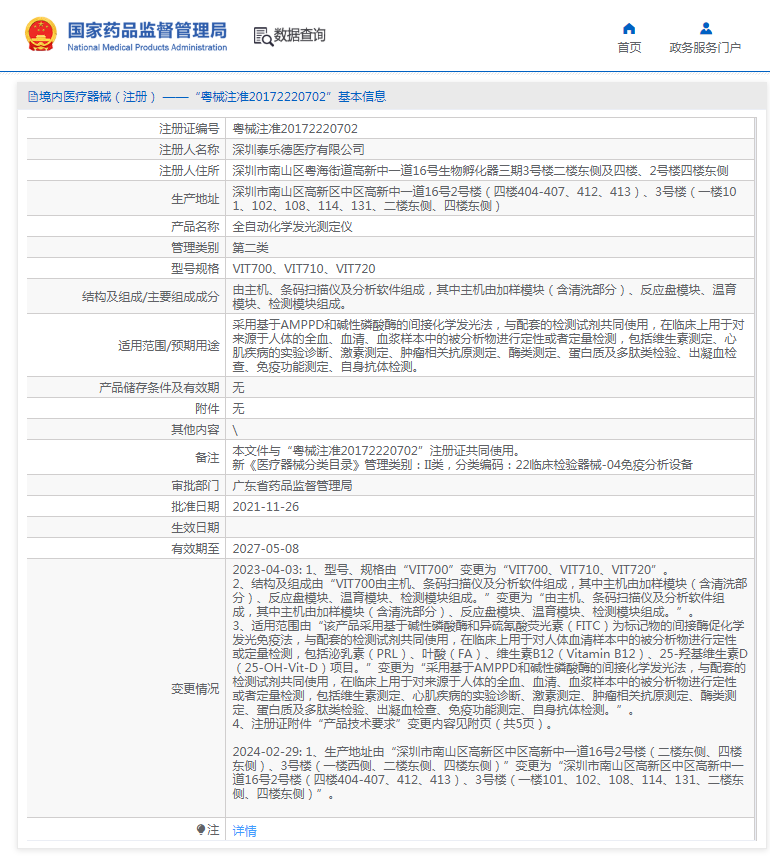Image resolution: width=770 pixels, height=857 pixels.
Task: Select registrant name 深圳泰乐德医疗有限公司
Action: point(298,149)
